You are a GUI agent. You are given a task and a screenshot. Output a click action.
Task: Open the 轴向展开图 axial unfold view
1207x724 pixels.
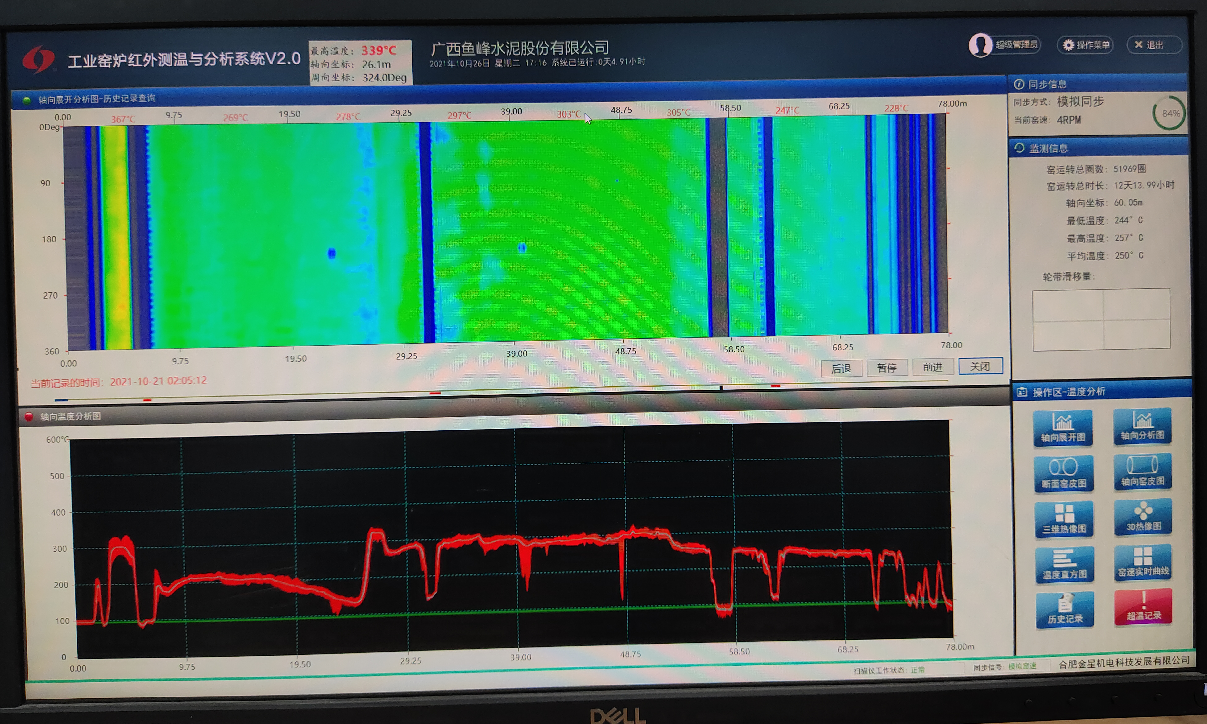[x=1064, y=427]
